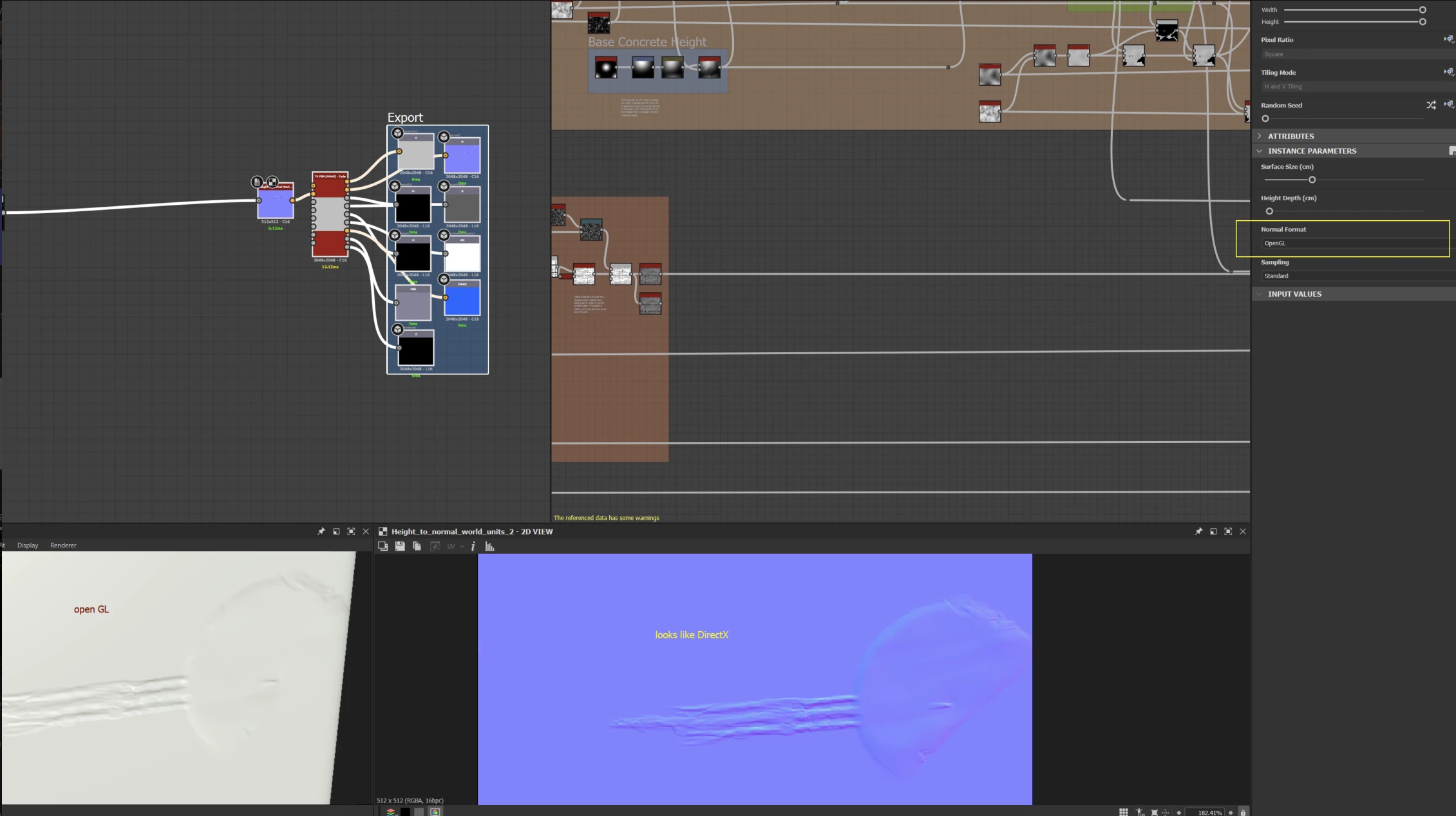Open the Sampling dropdown showing Standard
This screenshot has width=1456, height=816.
point(1352,276)
